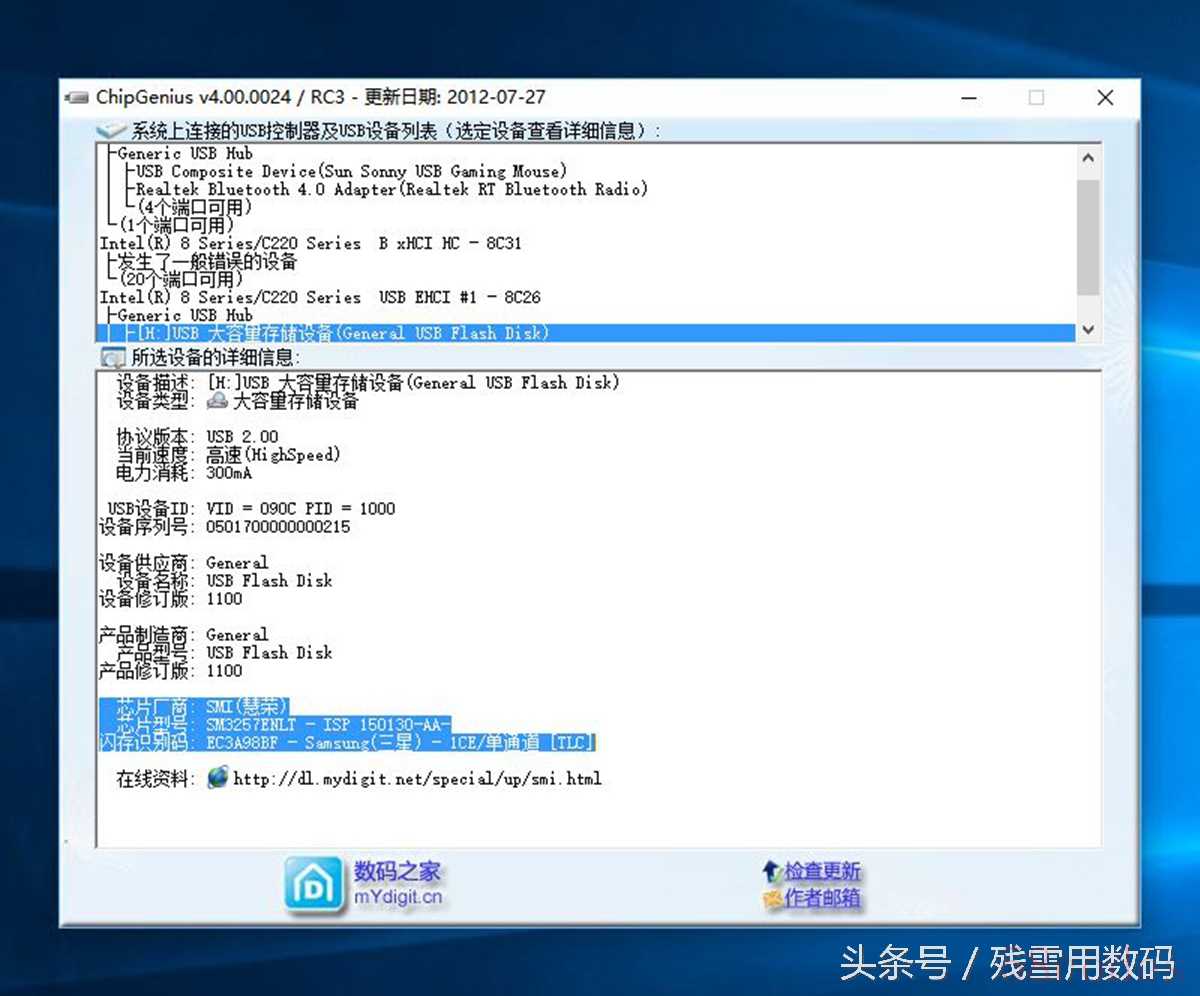Click the 产品型号 value USB Flash Disk
Image resolution: width=1200 pixels, height=996 pixels.
tap(269, 653)
